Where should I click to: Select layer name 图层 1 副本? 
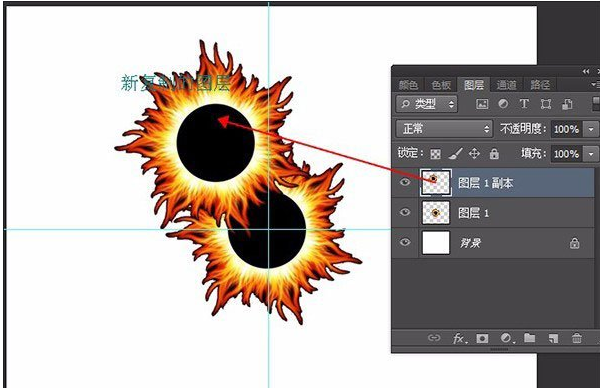(x=486, y=183)
